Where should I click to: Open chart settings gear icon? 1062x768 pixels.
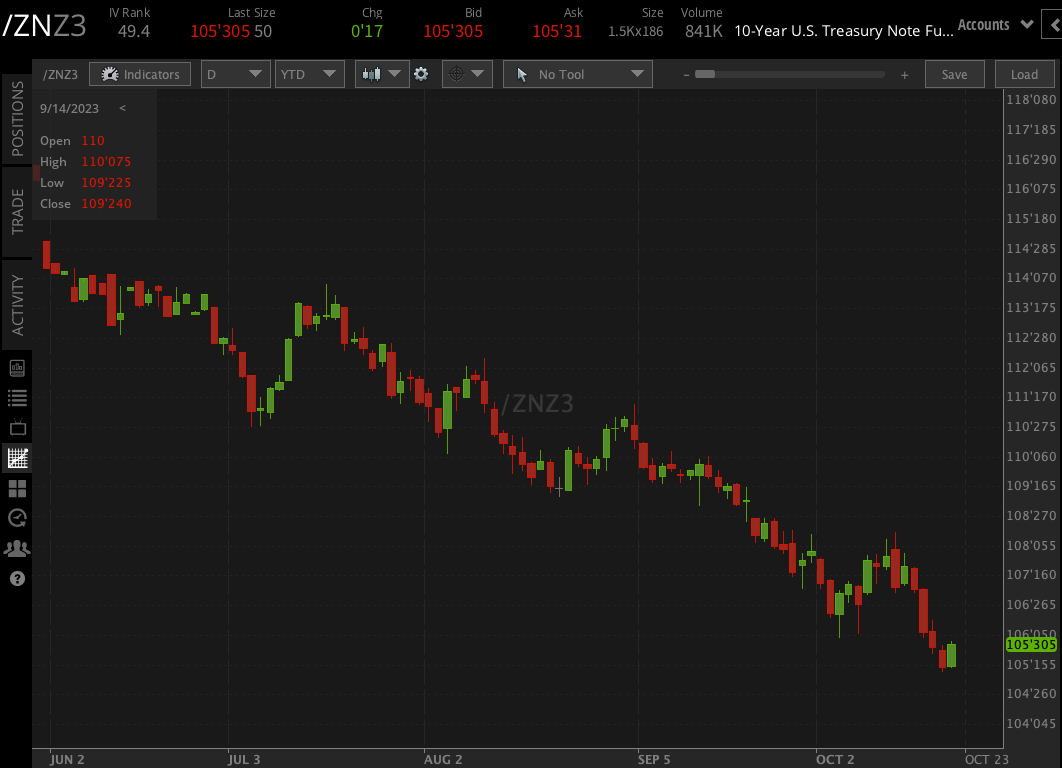point(421,74)
